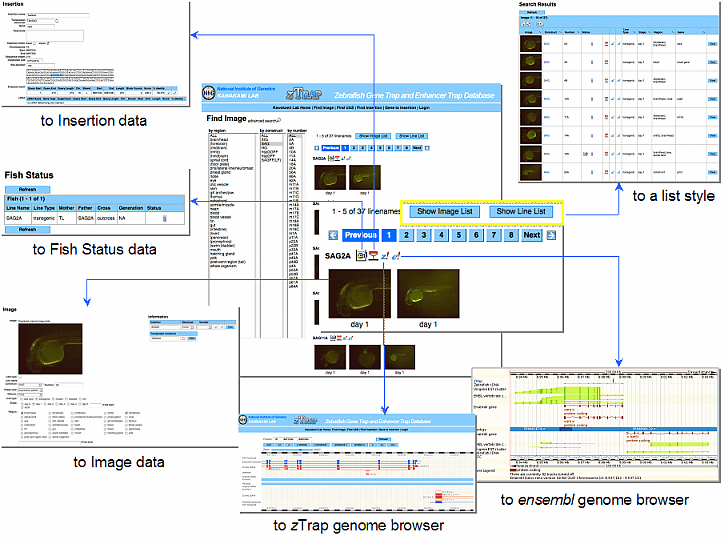Open the first SAG2A day 1 thumbnail
Viewport: 725px width, 540px height.
coord(359,292)
